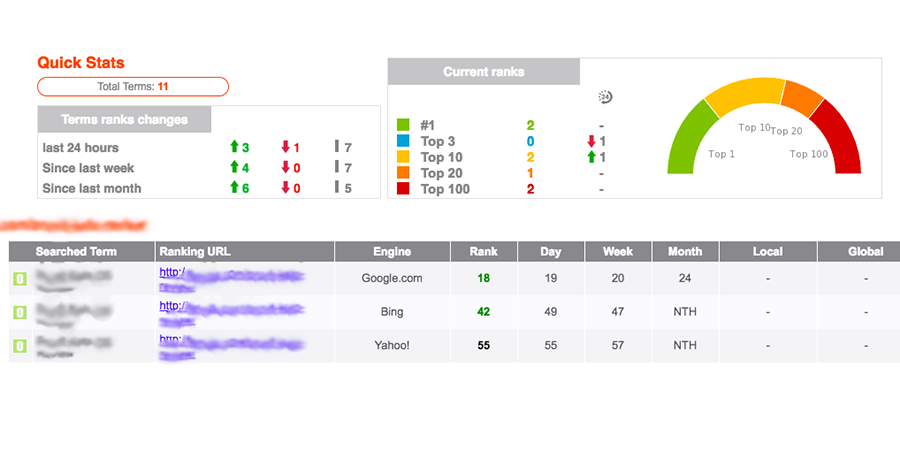Click the Searched Term column header
The width and height of the screenshot is (900, 450).
click(76, 252)
